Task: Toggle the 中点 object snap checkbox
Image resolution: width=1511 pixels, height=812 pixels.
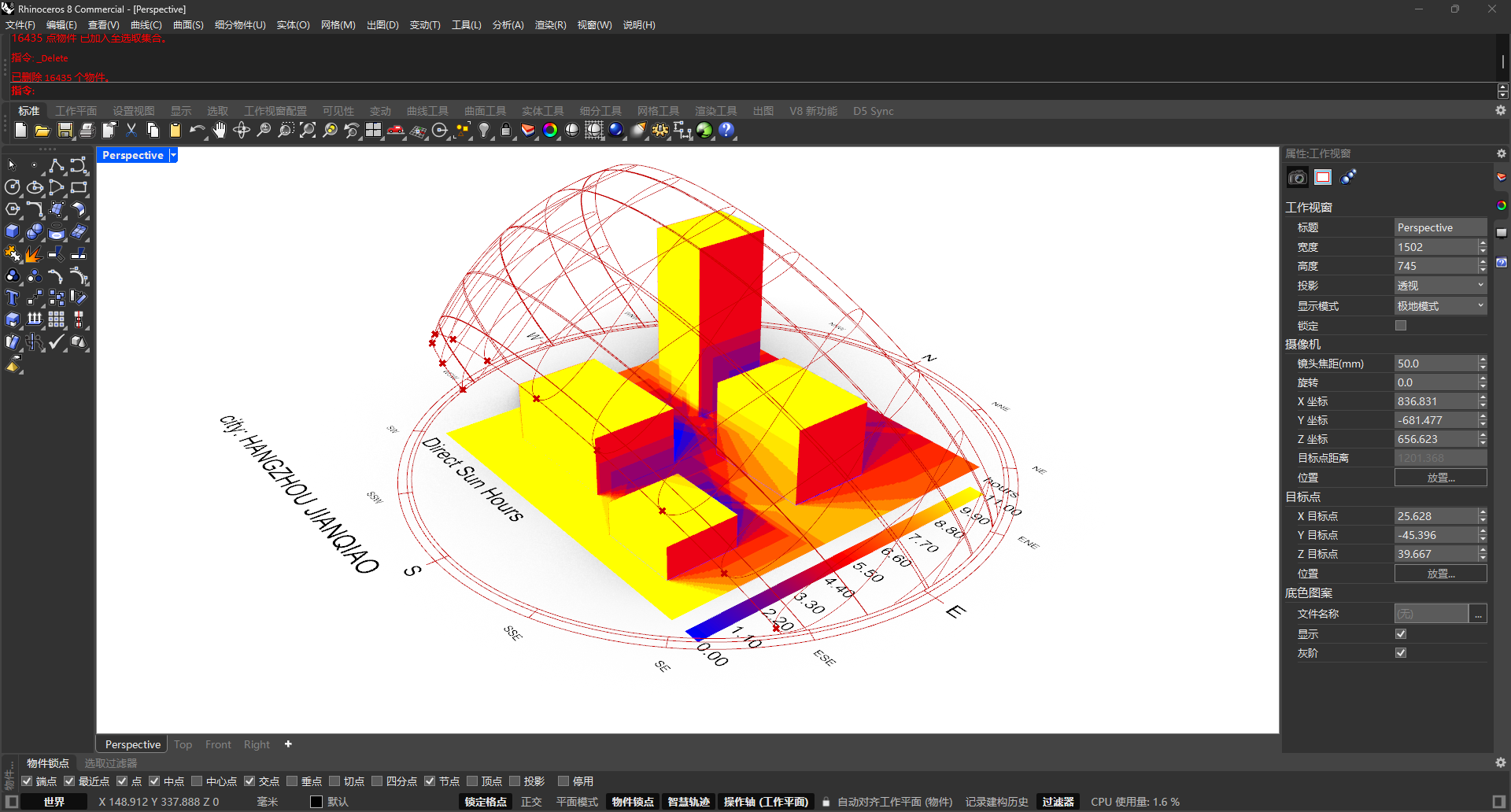Action: (154, 781)
